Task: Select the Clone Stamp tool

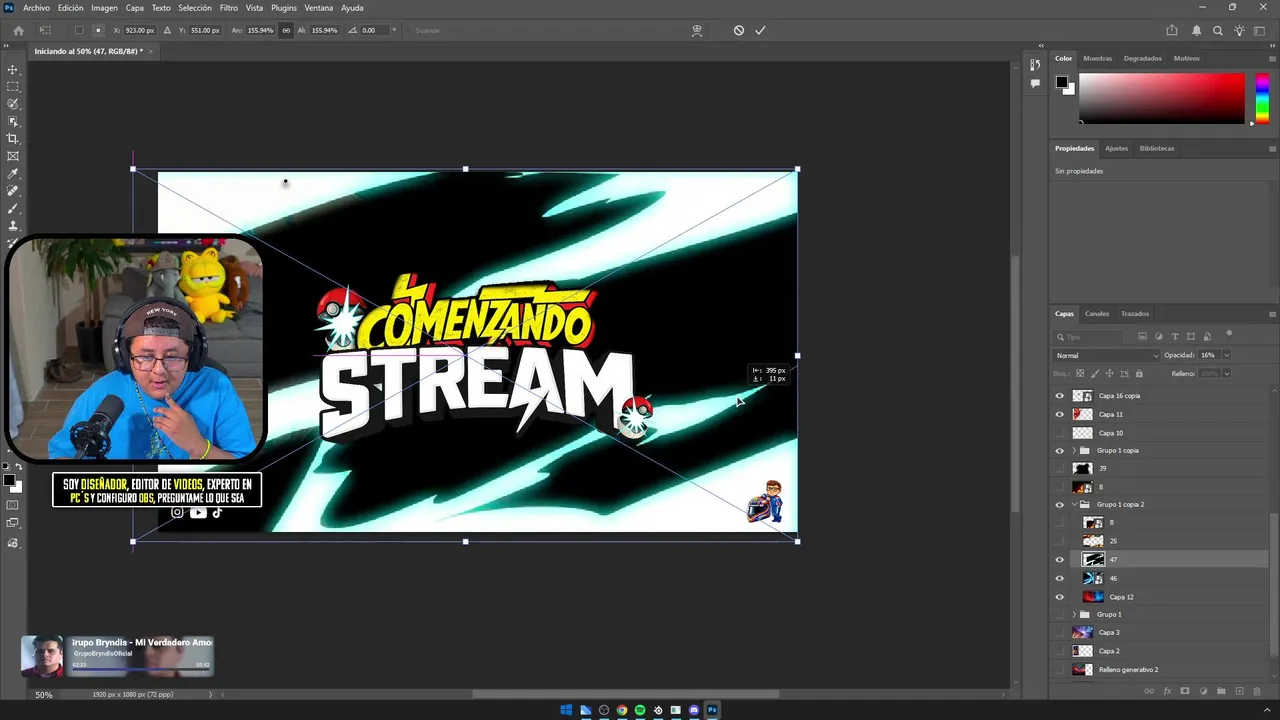Action: tap(13, 225)
